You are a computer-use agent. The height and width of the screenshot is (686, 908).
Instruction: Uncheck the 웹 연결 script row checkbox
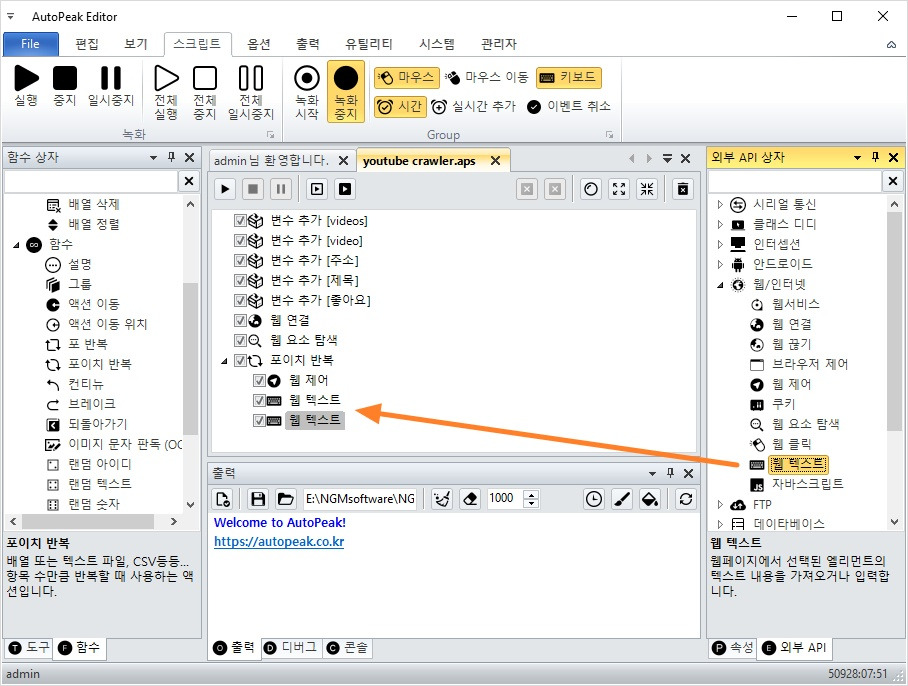240,320
